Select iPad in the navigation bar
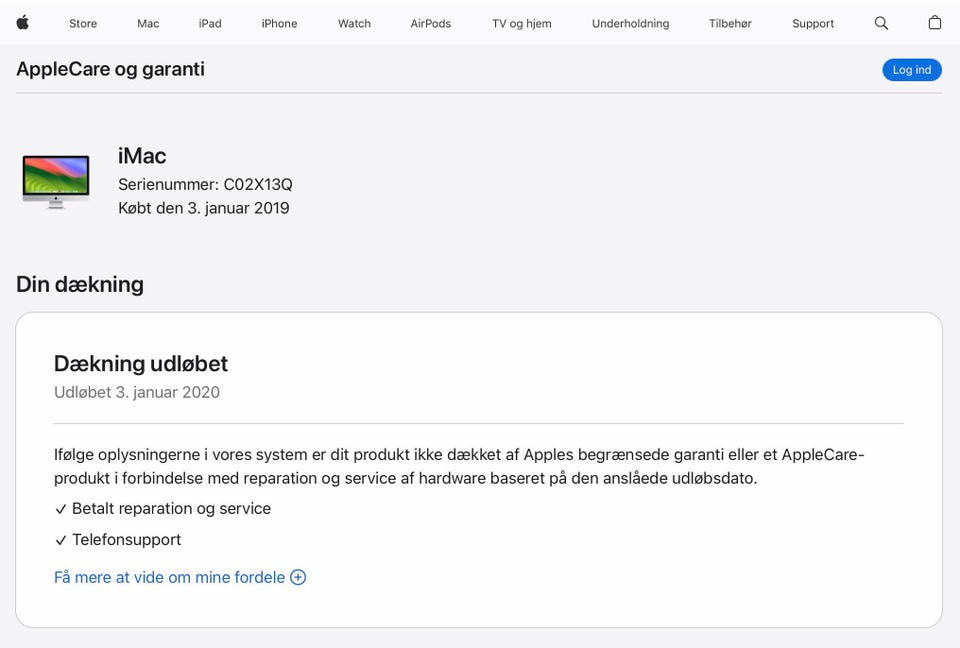Viewport: 960px width, 648px height. pyautogui.click(x=210, y=24)
